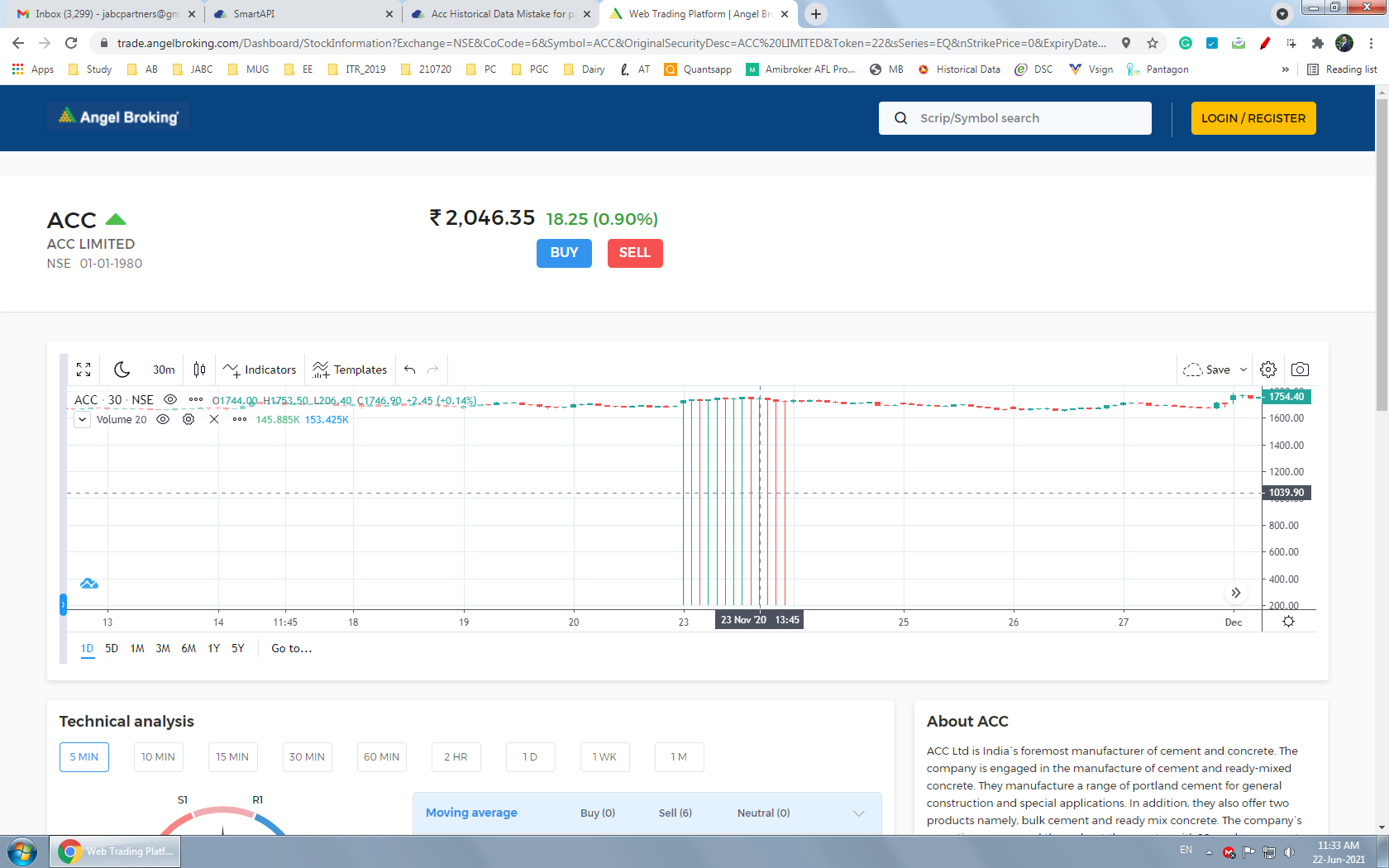Open Reading list
1389x868 pixels.
[1342, 69]
